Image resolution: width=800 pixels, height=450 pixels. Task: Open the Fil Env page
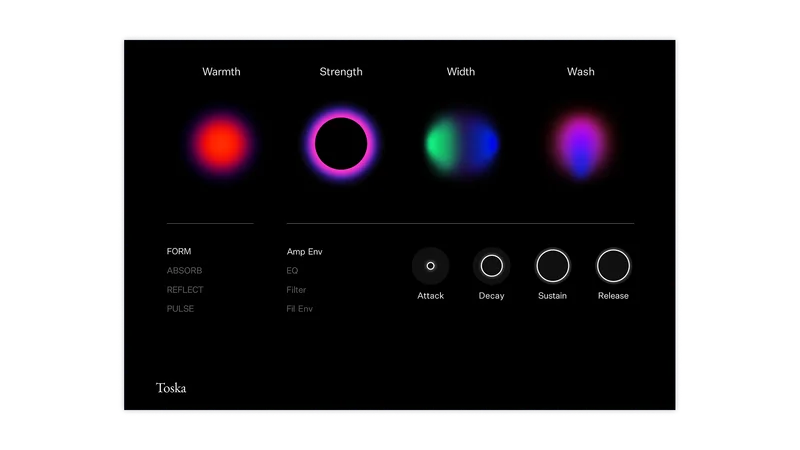pos(299,309)
